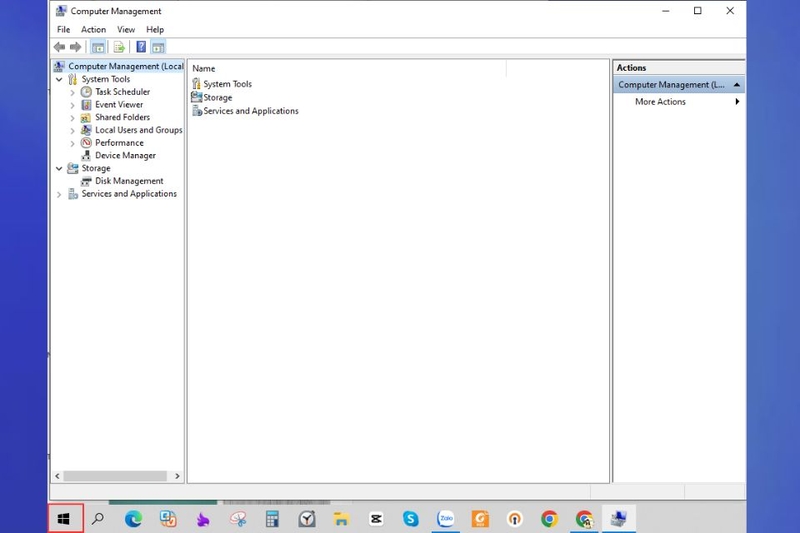Open Zalo from taskbar
This screenshot has height=533, width=800.
(446, 519)
